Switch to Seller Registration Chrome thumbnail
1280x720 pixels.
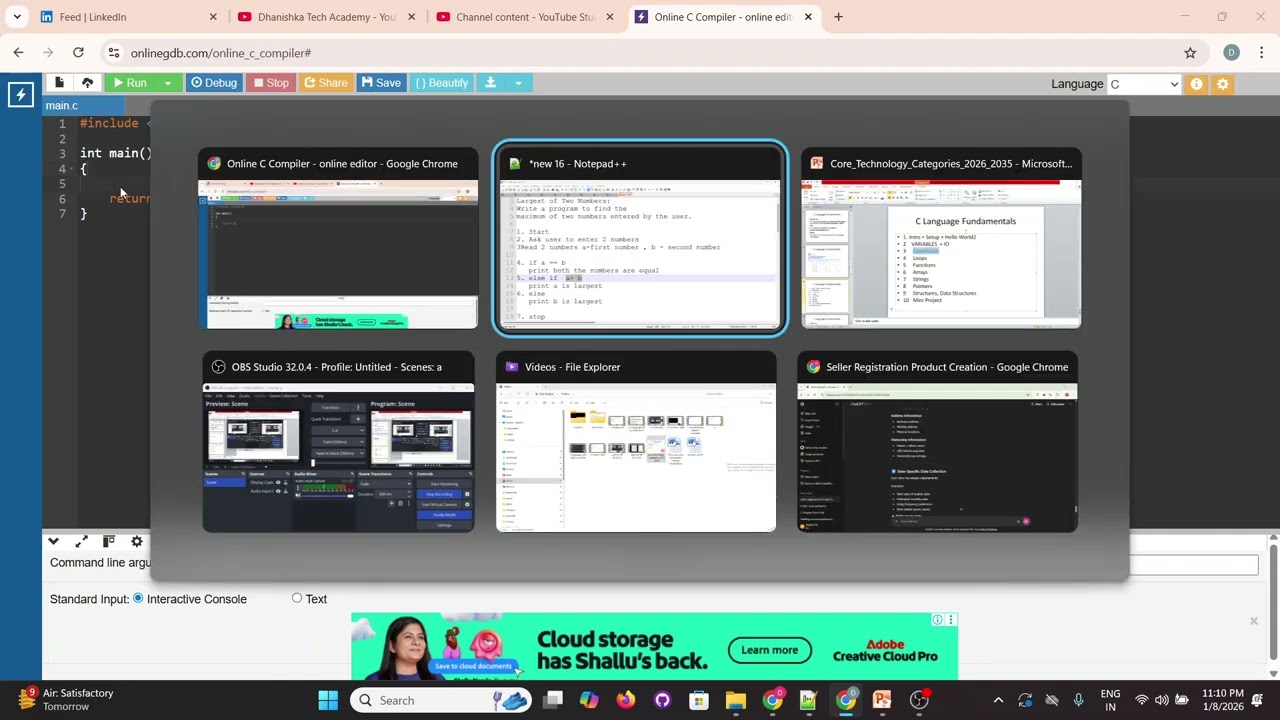[x=937, y=442]
